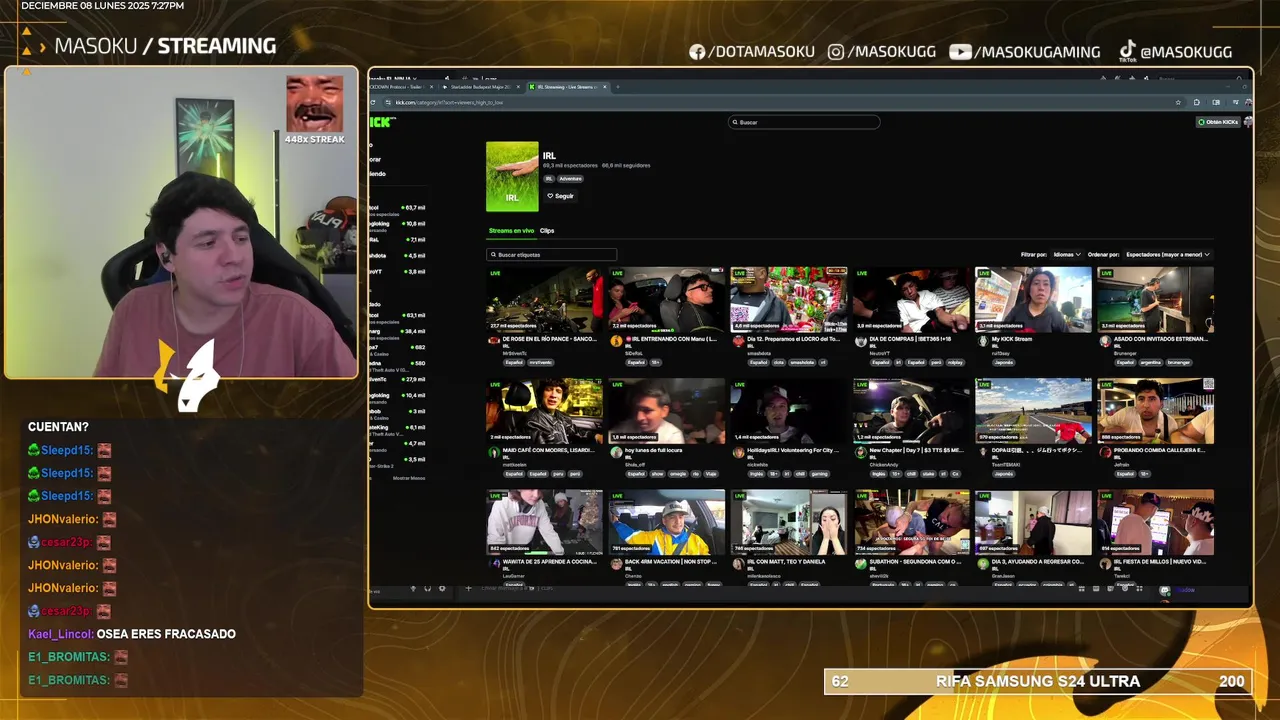Open browser extensions puzzle icon
The width and height of the screenshot is (1280, 720).
[1197, 102]
